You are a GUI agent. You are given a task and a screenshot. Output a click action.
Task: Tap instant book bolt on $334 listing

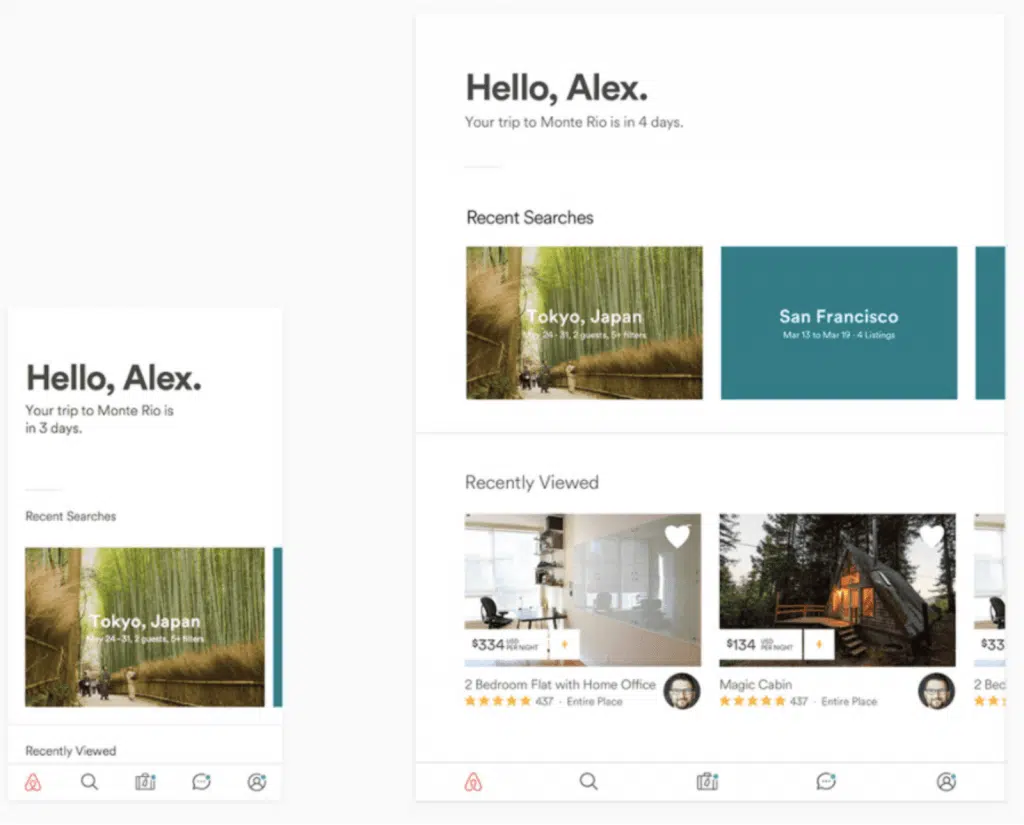(565, 644)
